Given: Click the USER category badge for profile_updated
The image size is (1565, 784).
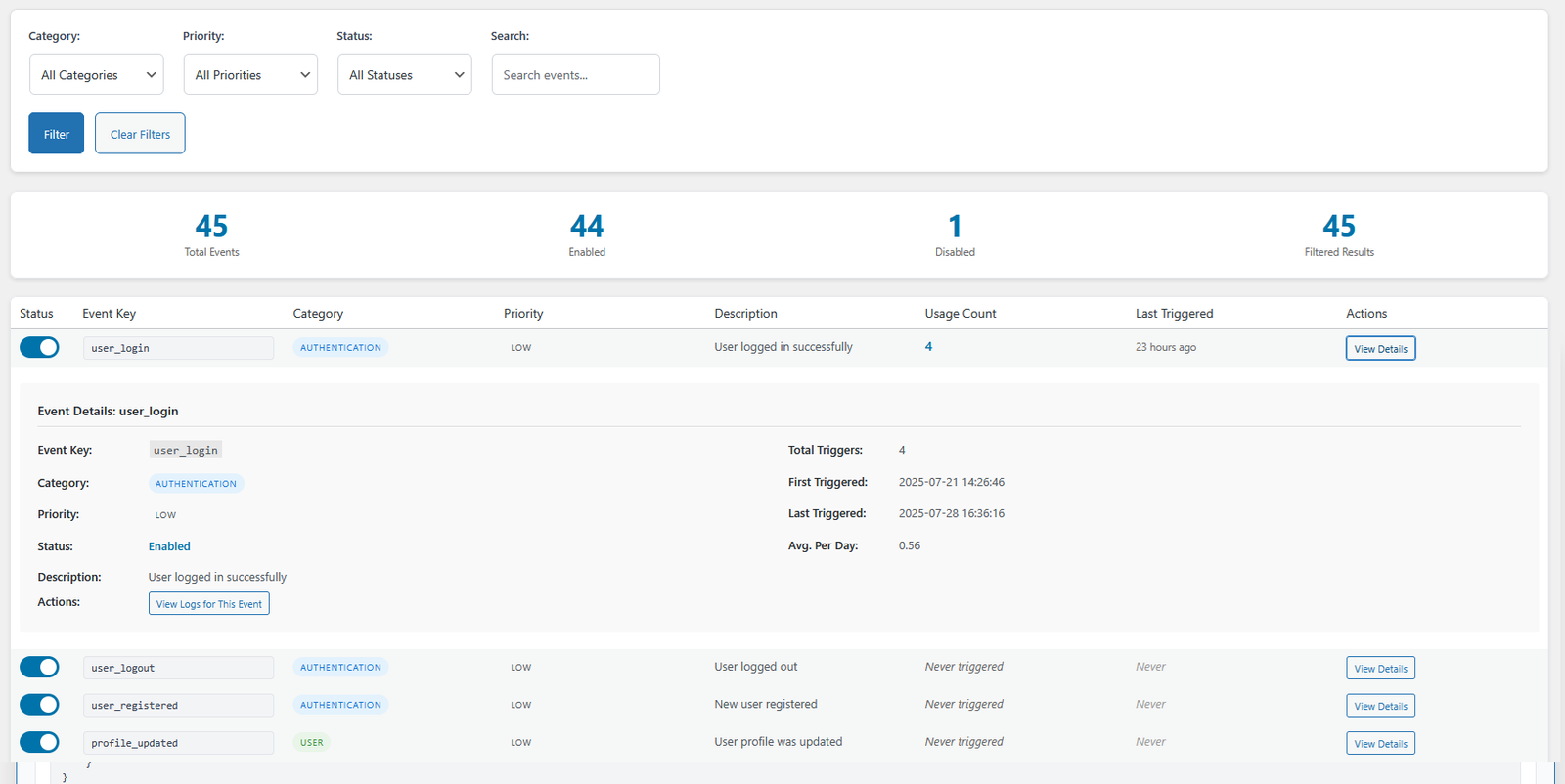Looking at the screenshot, I should (x=312, y=742).
